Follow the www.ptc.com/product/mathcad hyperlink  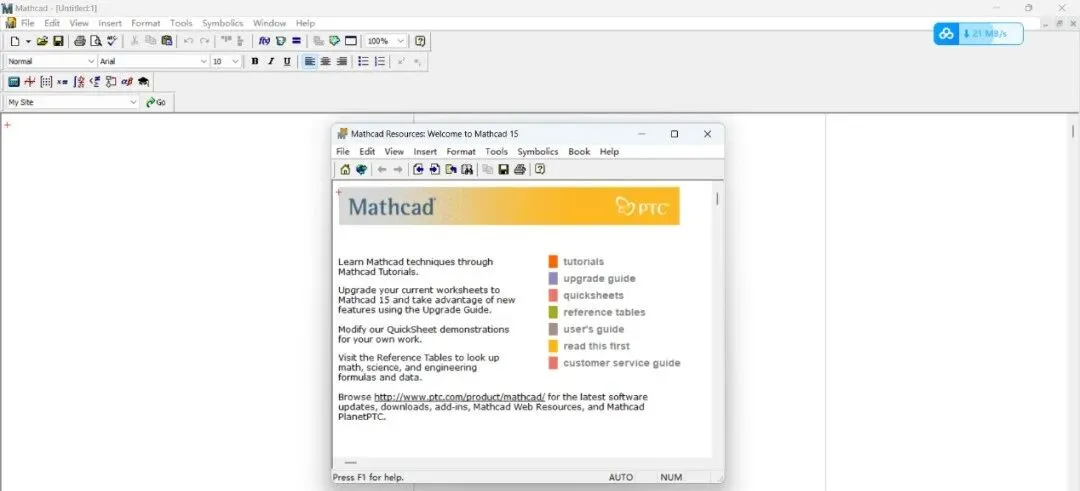tap(459, 397)
